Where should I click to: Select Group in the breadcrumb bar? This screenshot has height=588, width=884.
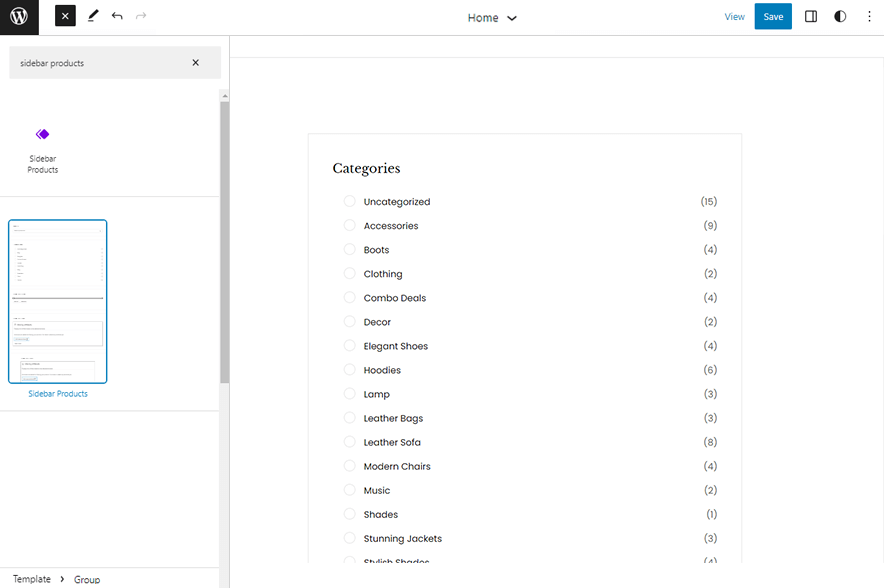pos(87,579)
